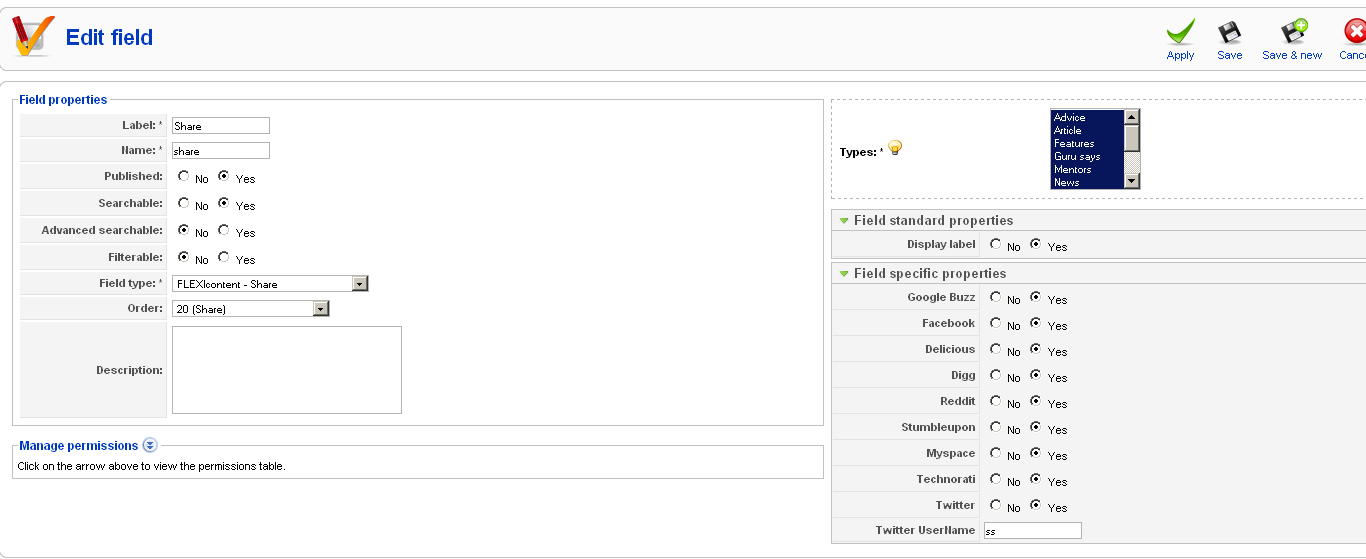Open the Order dropdown
The image size is (1366, 559).
tap(320, 309)
